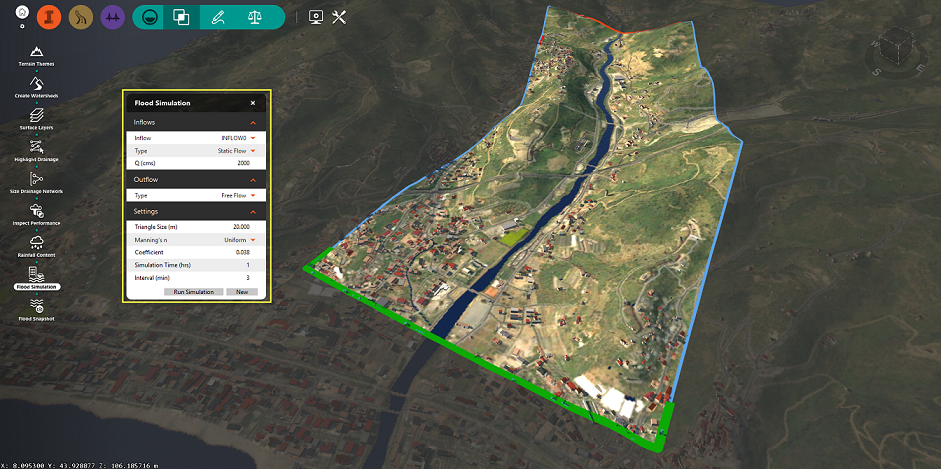941x469 pixels.
Task: Click the navigation compass cube
Action: pyautogui.click(x=897, y=46)
